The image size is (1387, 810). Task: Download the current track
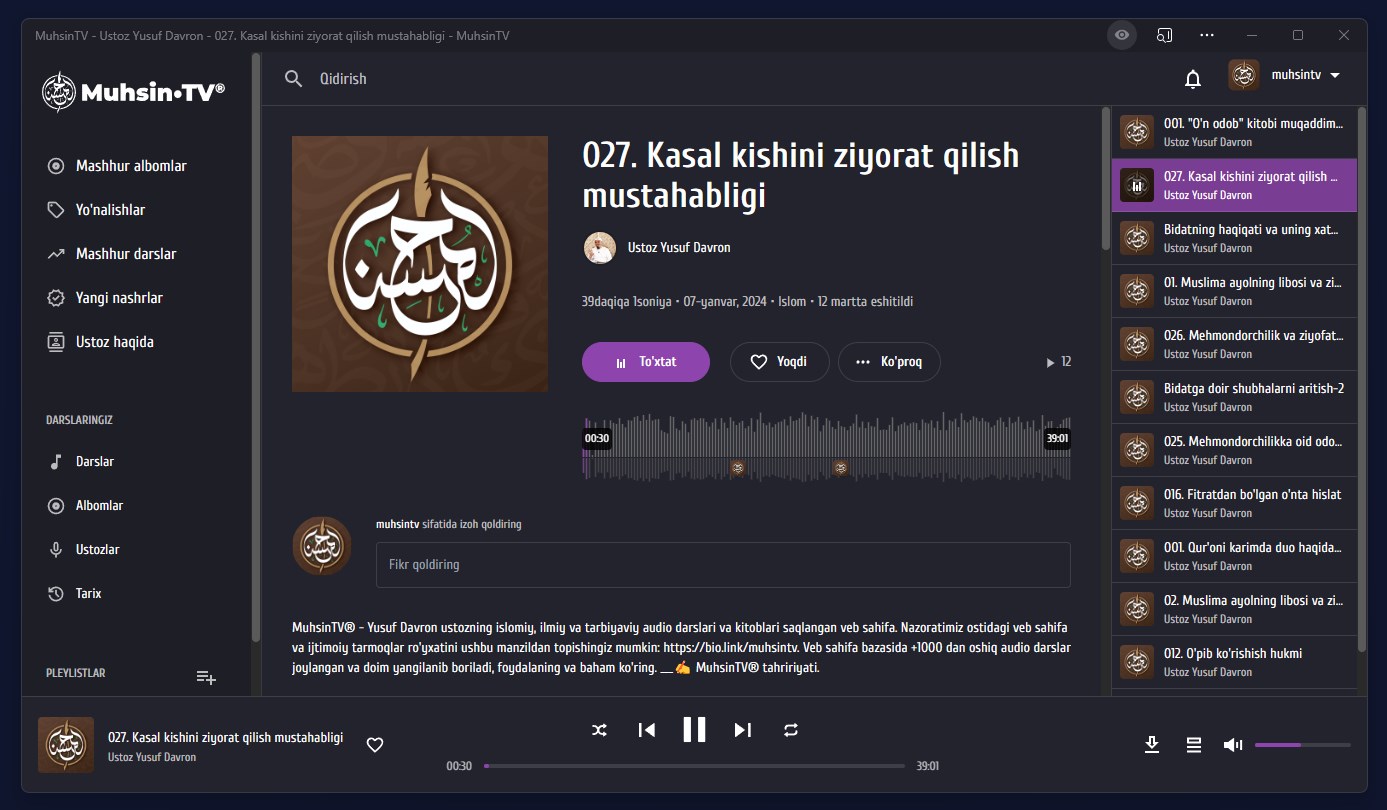point(1152,744)
